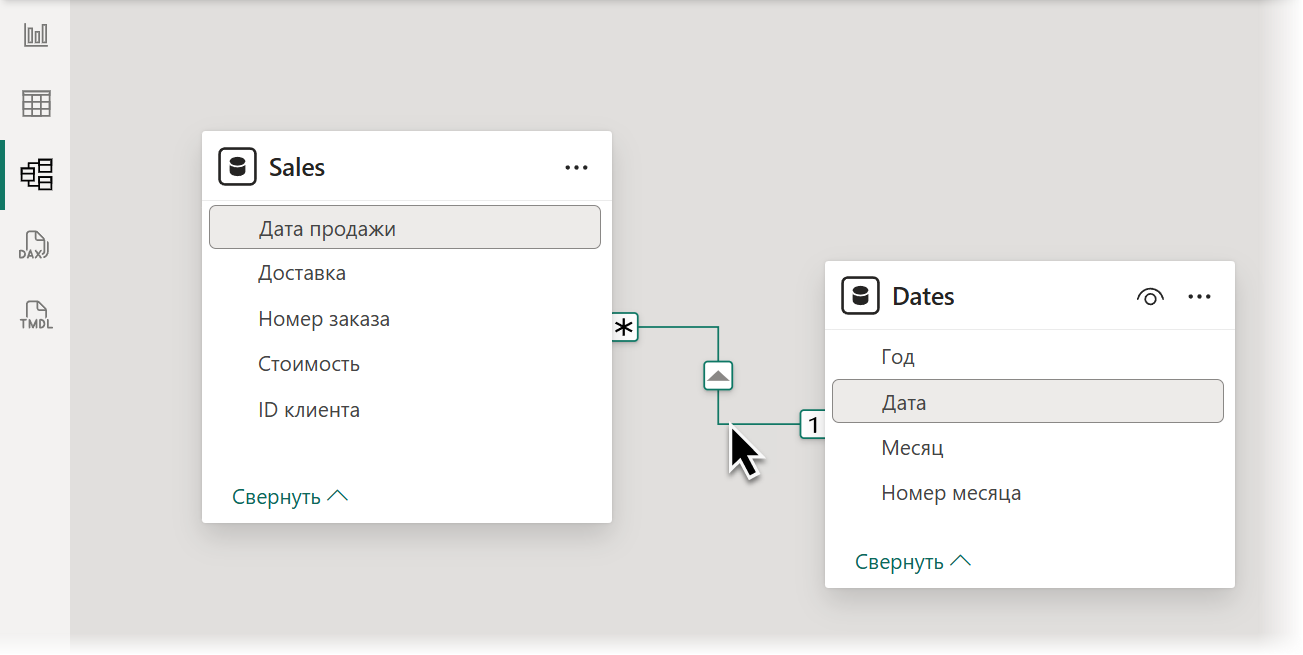Select the ID клиента field

point(309,410)
